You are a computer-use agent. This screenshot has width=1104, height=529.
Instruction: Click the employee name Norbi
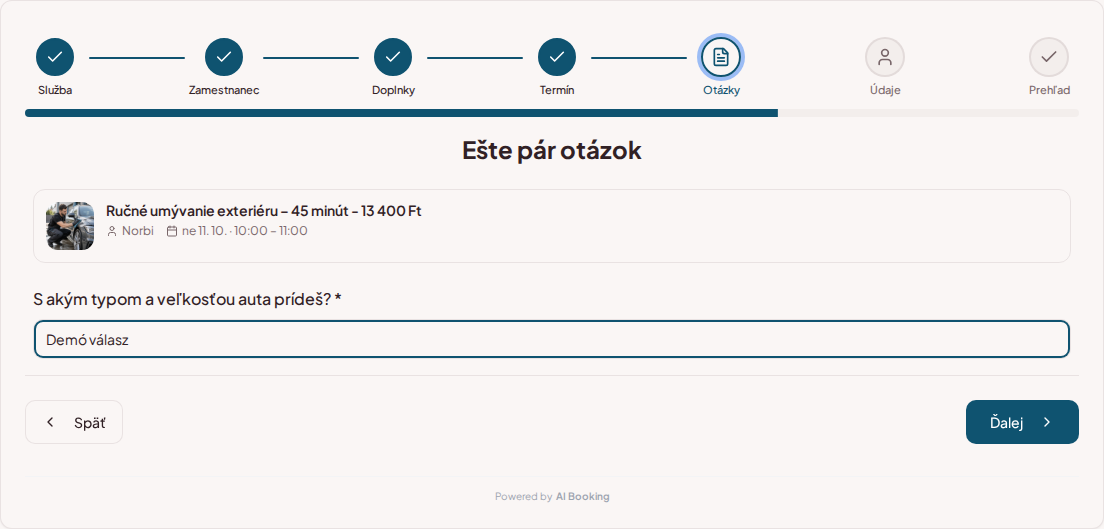[138, 231]
